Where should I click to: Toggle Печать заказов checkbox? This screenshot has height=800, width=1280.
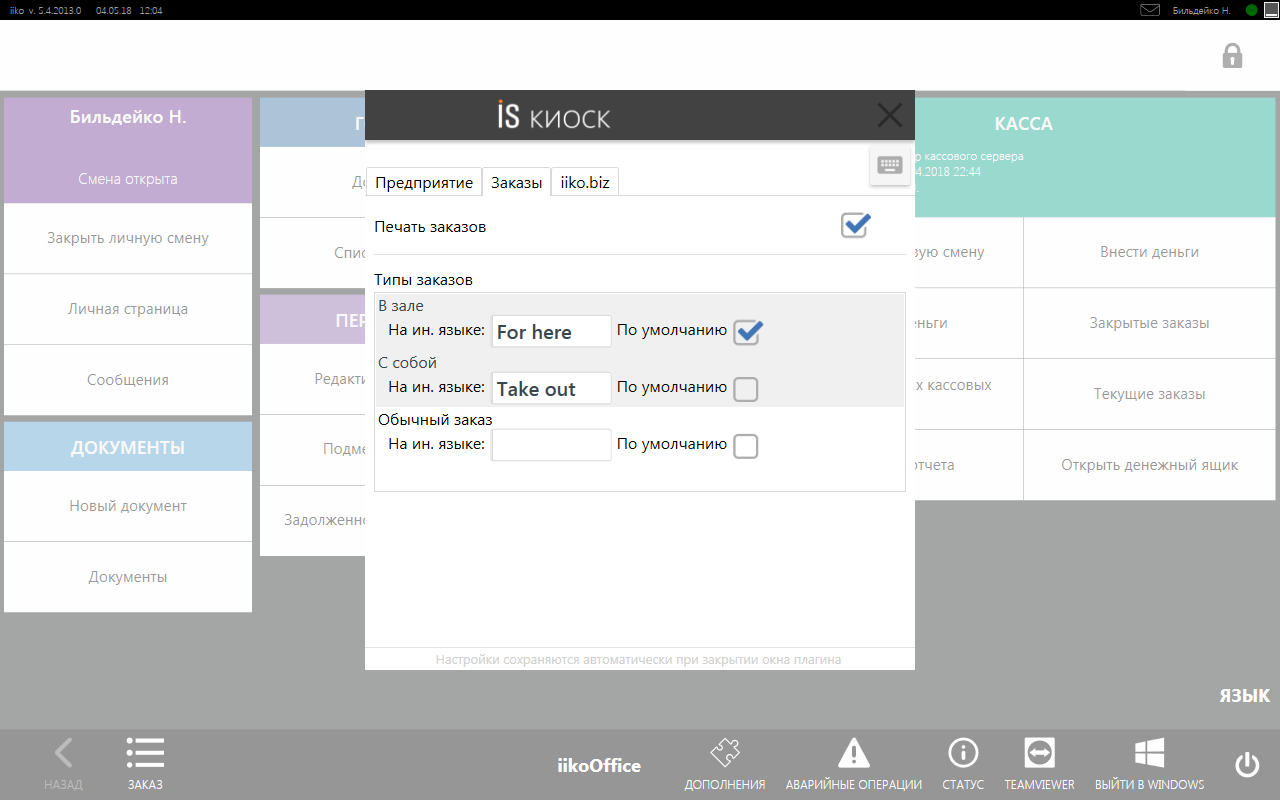pyautogui.click(x=855, y=226)
